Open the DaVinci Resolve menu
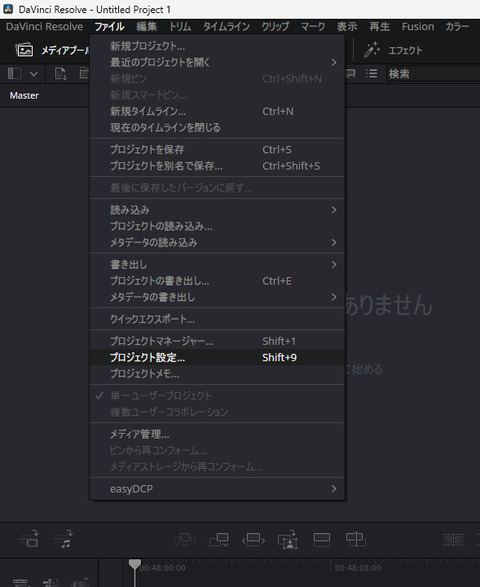This screenshot has width=480, height=587. (44, 27)
